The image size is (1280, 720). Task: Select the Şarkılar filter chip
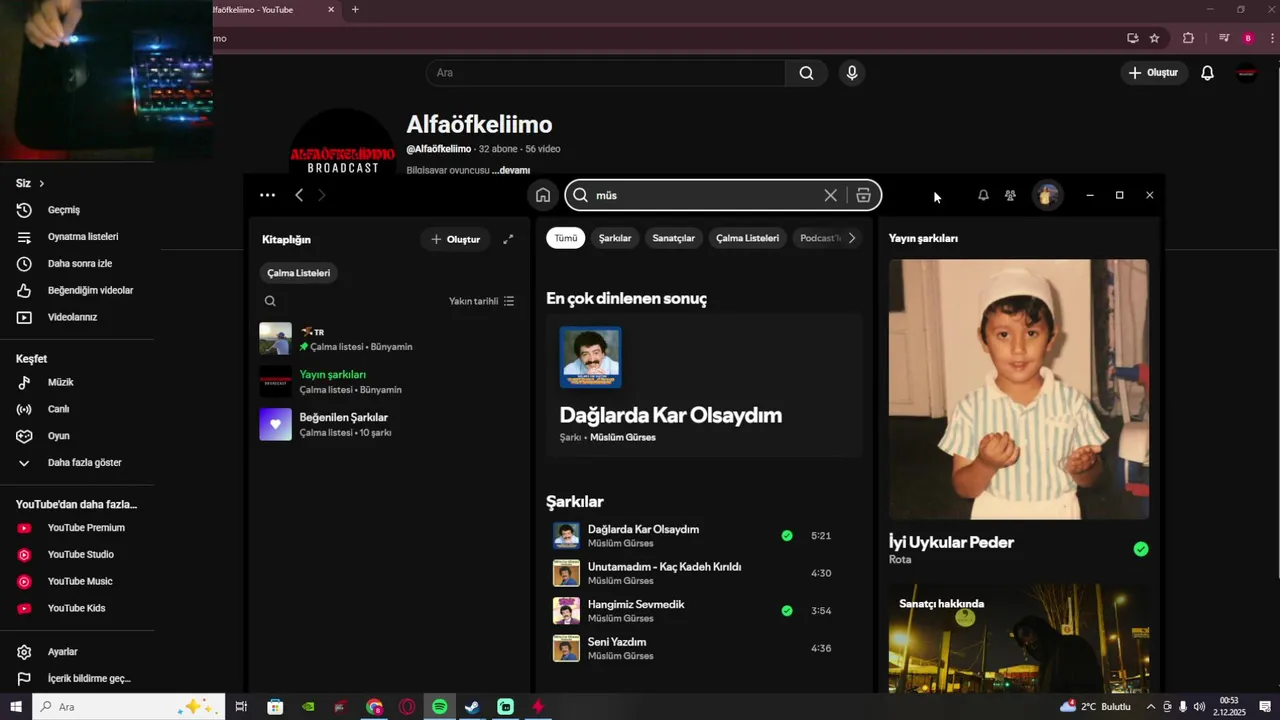pyautogui.click(x=615, y=238)
